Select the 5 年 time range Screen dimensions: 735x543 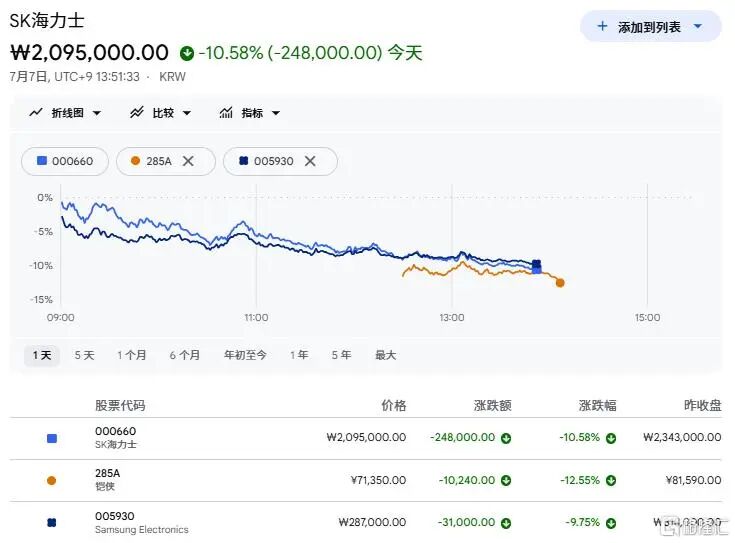coord(341,355)
